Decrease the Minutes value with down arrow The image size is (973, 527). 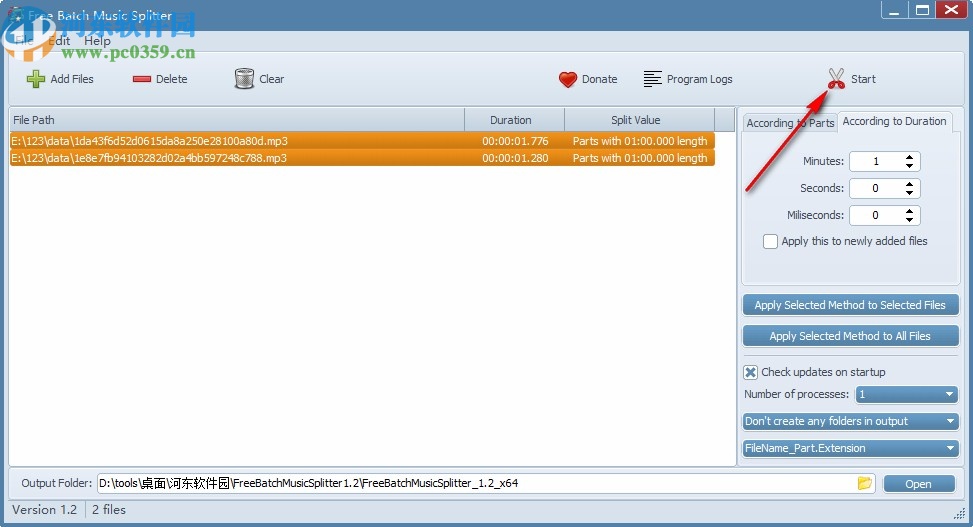(x=909, y=166)
